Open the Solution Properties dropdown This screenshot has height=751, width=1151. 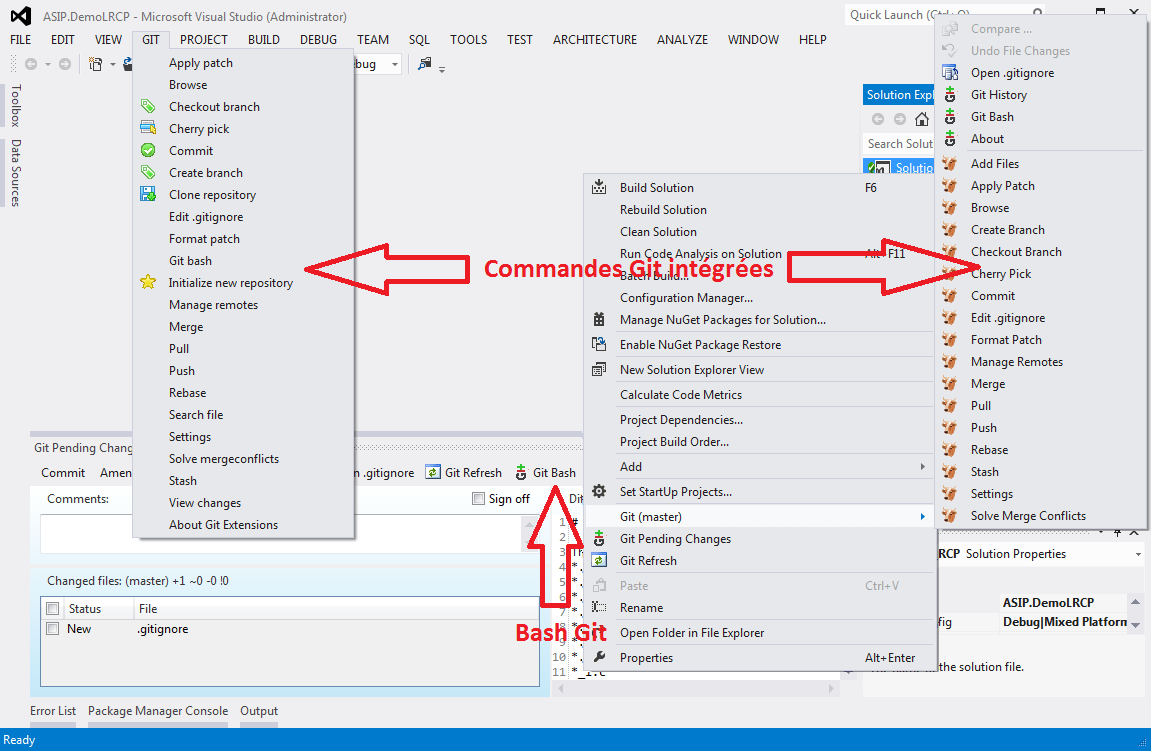(x=1138, y=554)
